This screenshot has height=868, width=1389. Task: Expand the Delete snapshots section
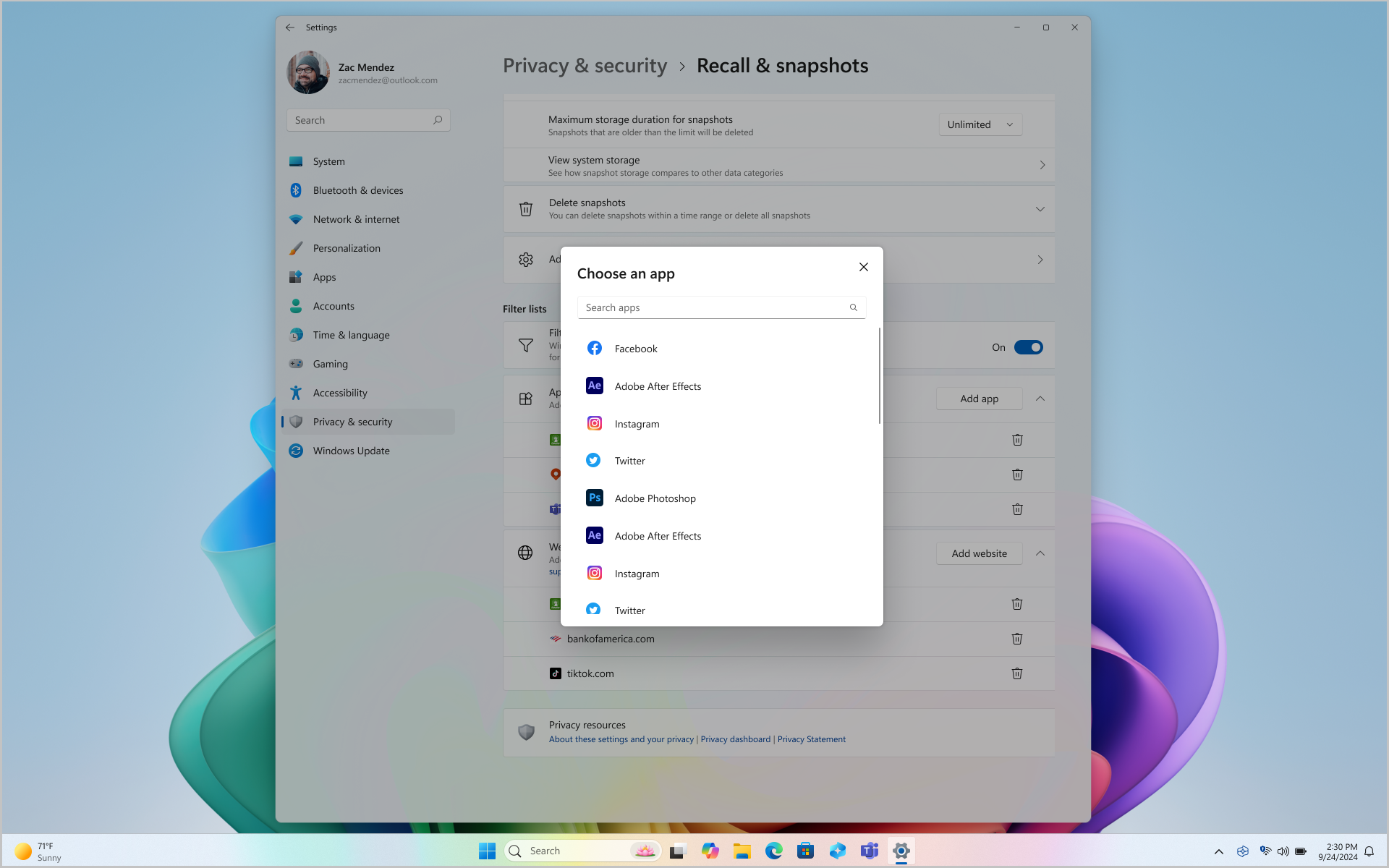[1040, 209]
